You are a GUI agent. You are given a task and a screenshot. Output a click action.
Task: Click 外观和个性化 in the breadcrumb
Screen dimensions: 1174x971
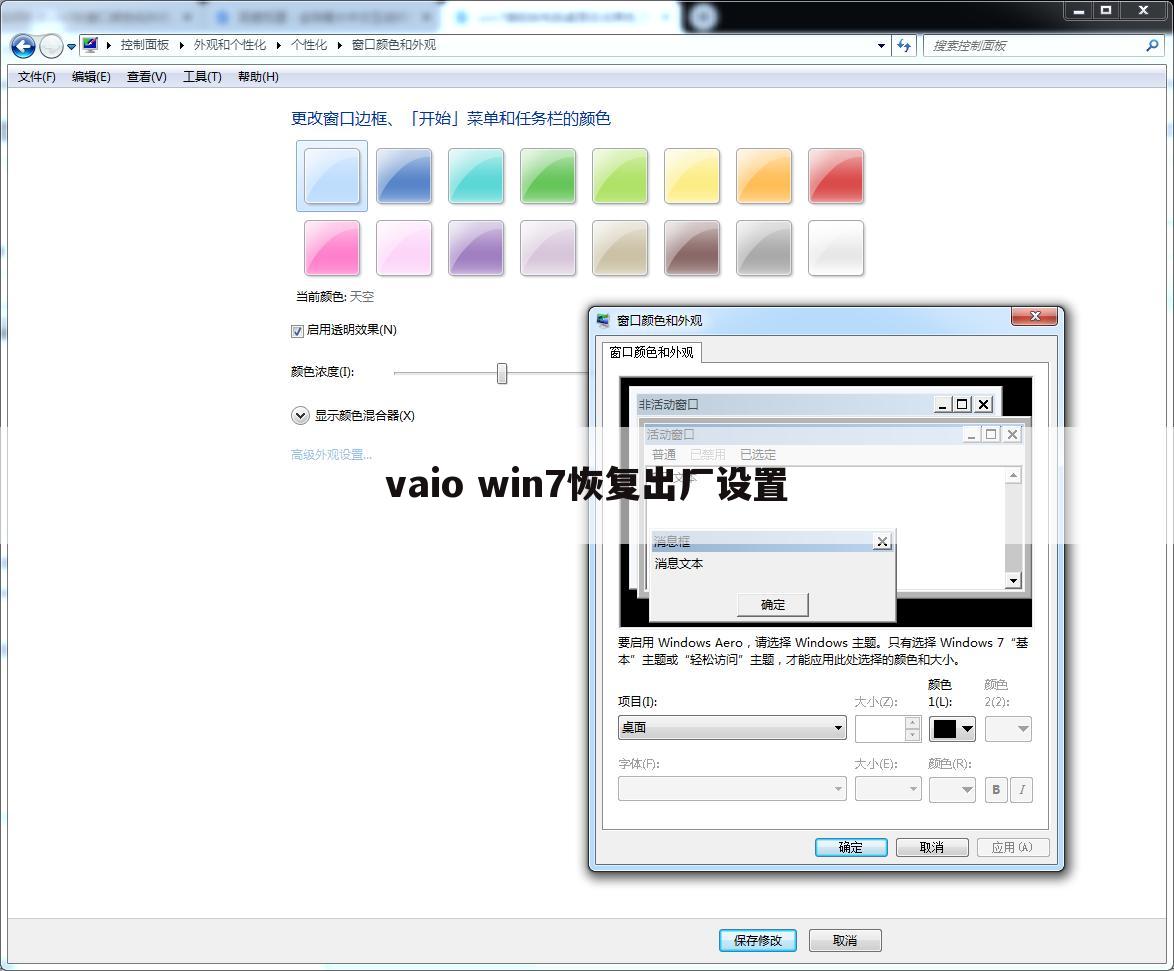[230, 45]
